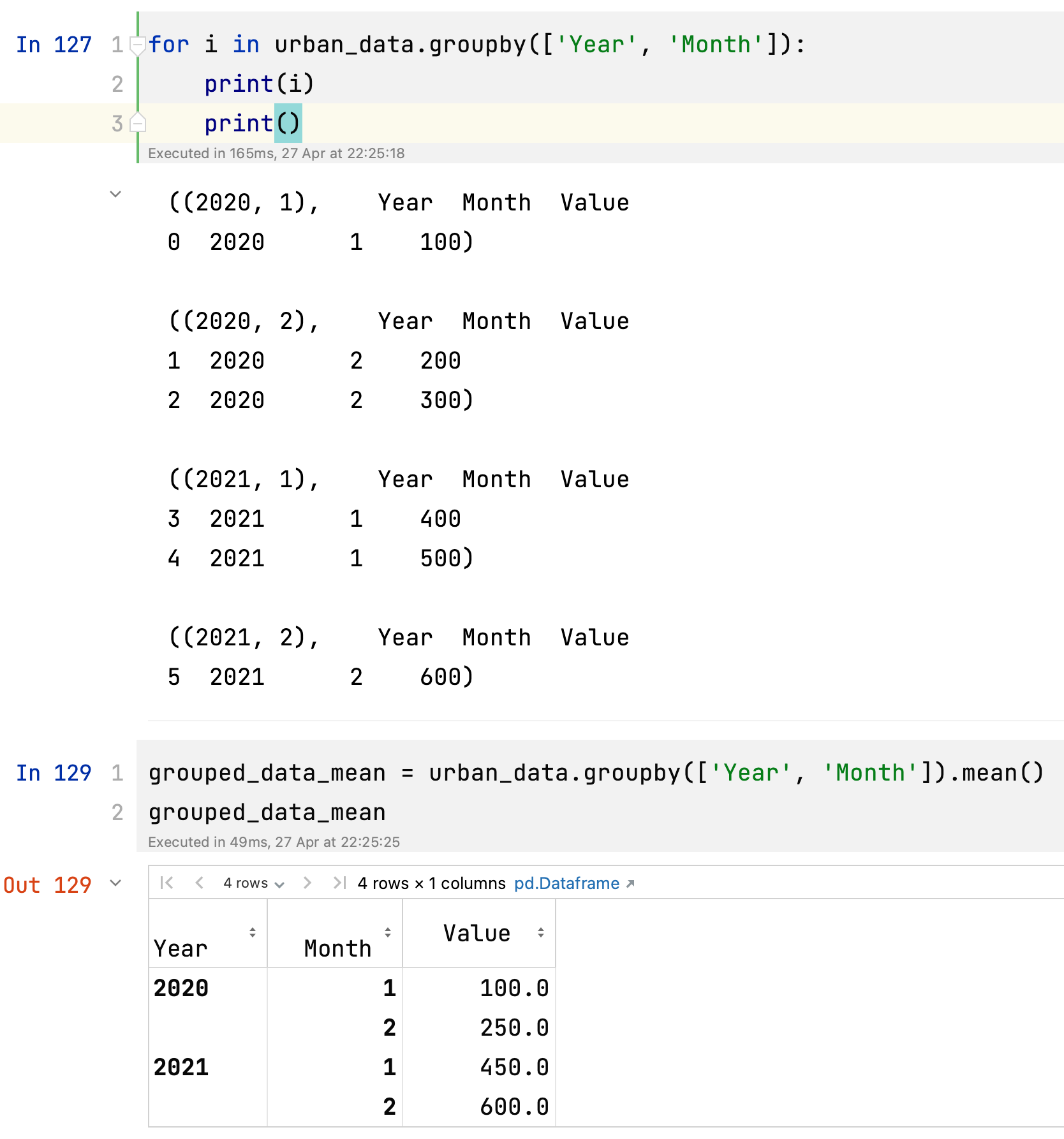Image resolution: width=1064 pixels, height=1139 pixels.
Task: Place cursor in the for loop groupby line
Action: pyautogui.click(x=477, y=45)
